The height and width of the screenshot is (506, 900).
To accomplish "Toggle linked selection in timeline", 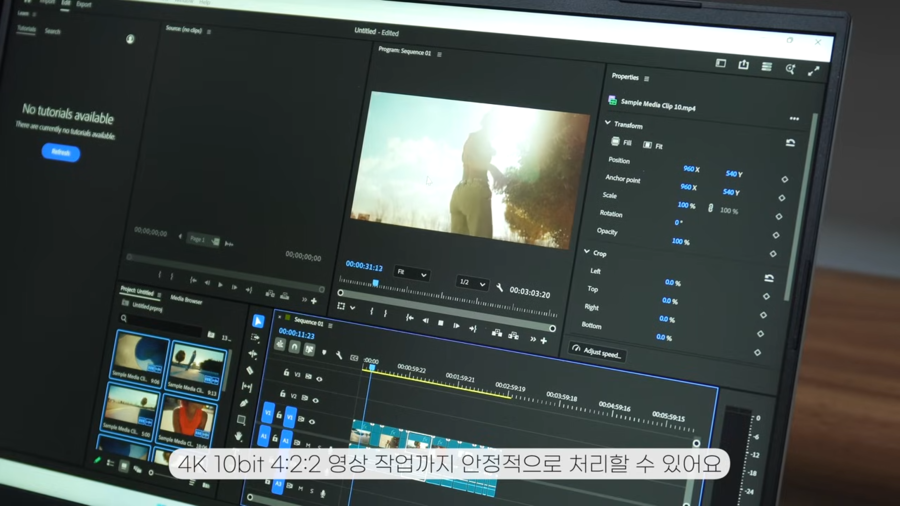I will click(x=309, y=349).
